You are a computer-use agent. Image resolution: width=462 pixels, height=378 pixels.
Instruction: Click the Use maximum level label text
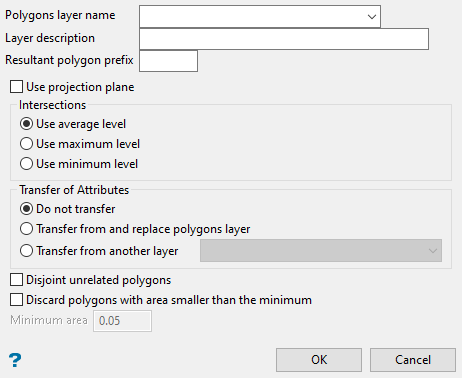pos(88,144)
